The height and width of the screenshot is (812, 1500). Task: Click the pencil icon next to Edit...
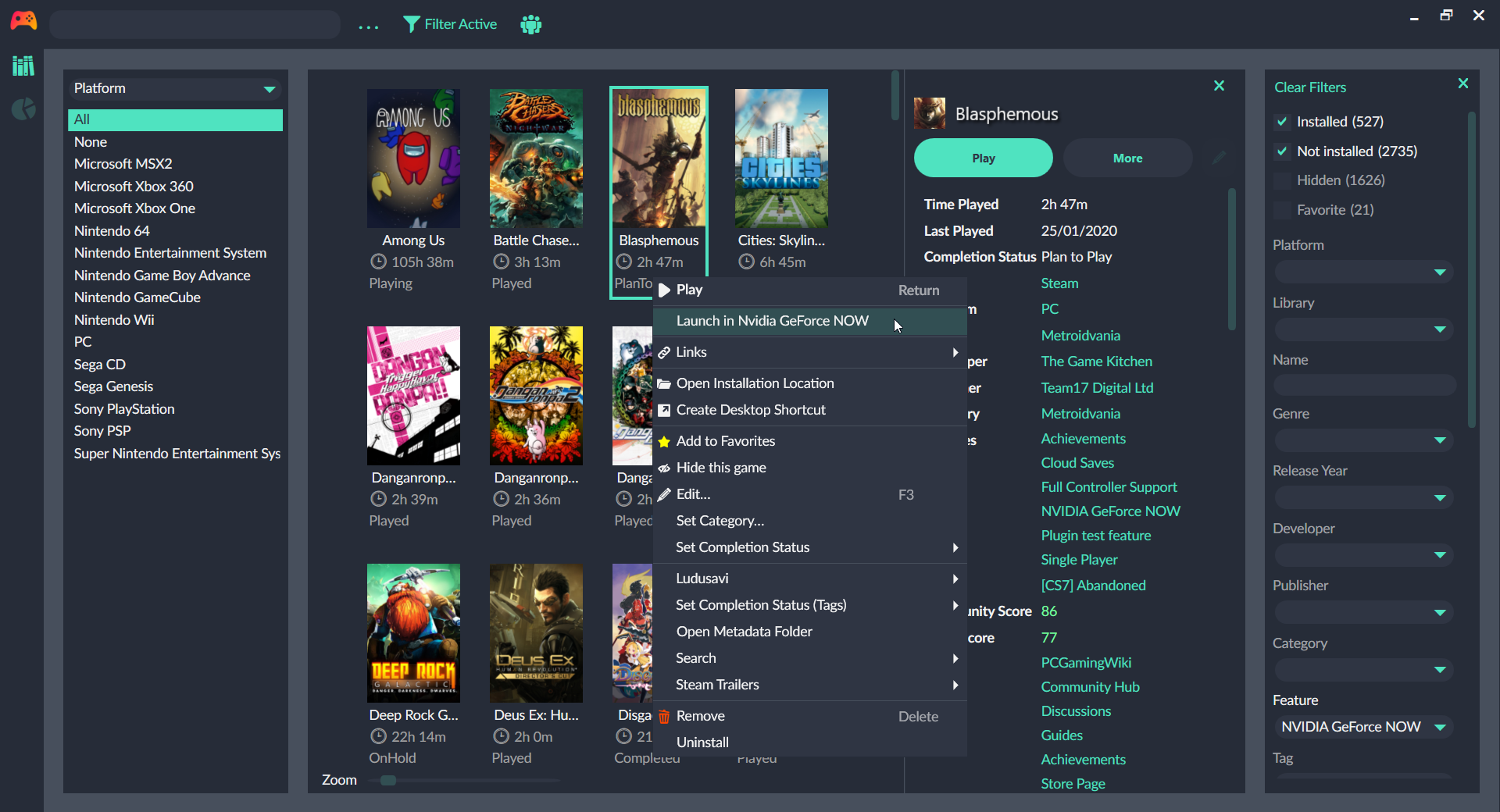(664, 494)
